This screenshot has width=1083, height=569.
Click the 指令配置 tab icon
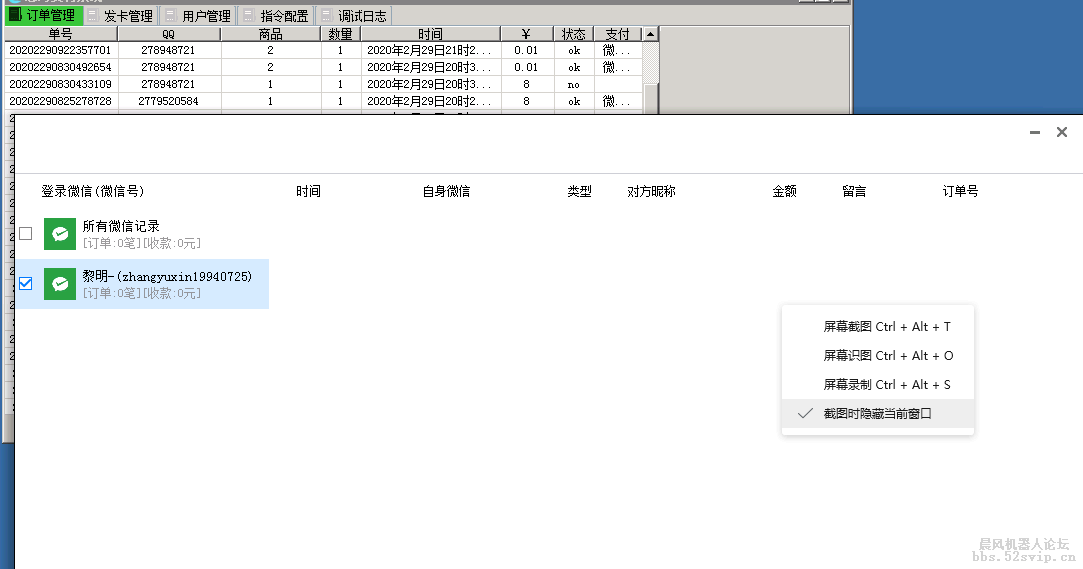[x=249, y=15]
